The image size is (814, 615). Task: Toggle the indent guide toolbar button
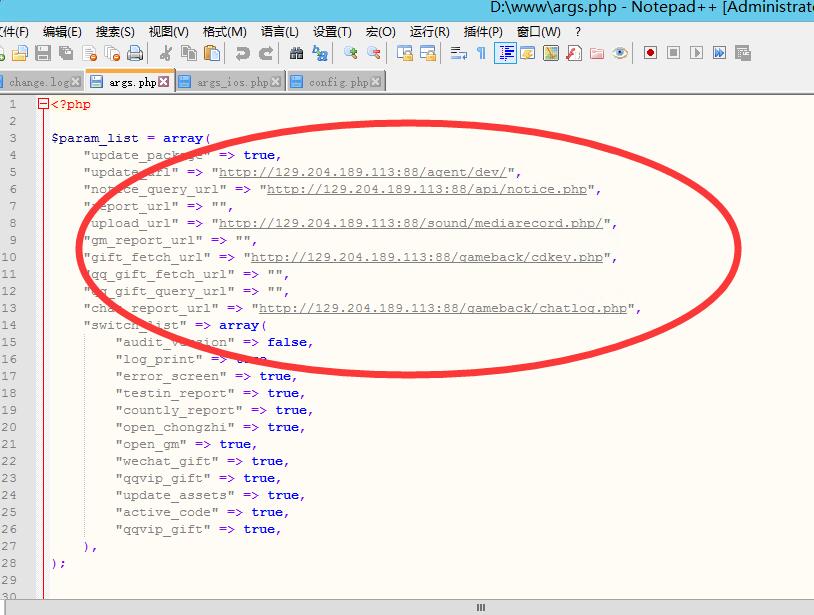[506, 53]
